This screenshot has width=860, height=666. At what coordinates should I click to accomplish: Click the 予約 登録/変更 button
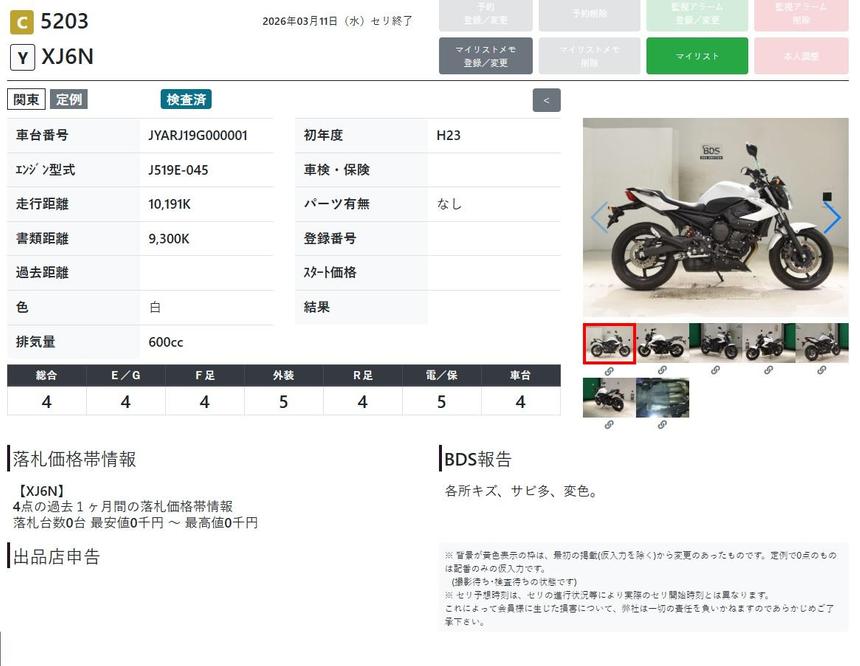485,14
